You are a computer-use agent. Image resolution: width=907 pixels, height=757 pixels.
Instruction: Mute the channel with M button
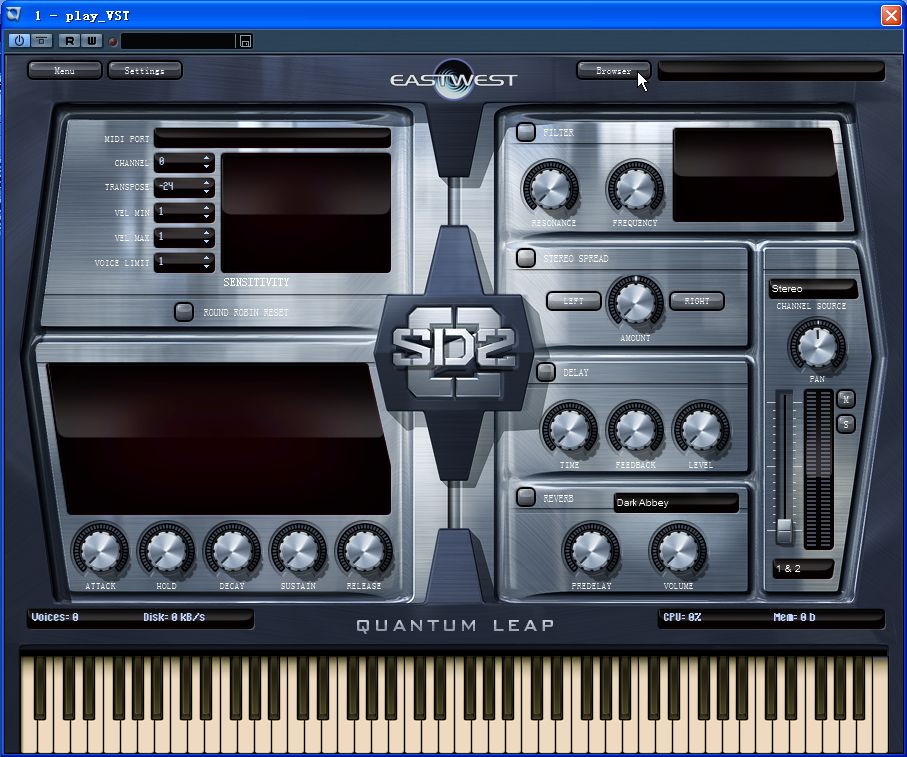click(x=846, y=399)
